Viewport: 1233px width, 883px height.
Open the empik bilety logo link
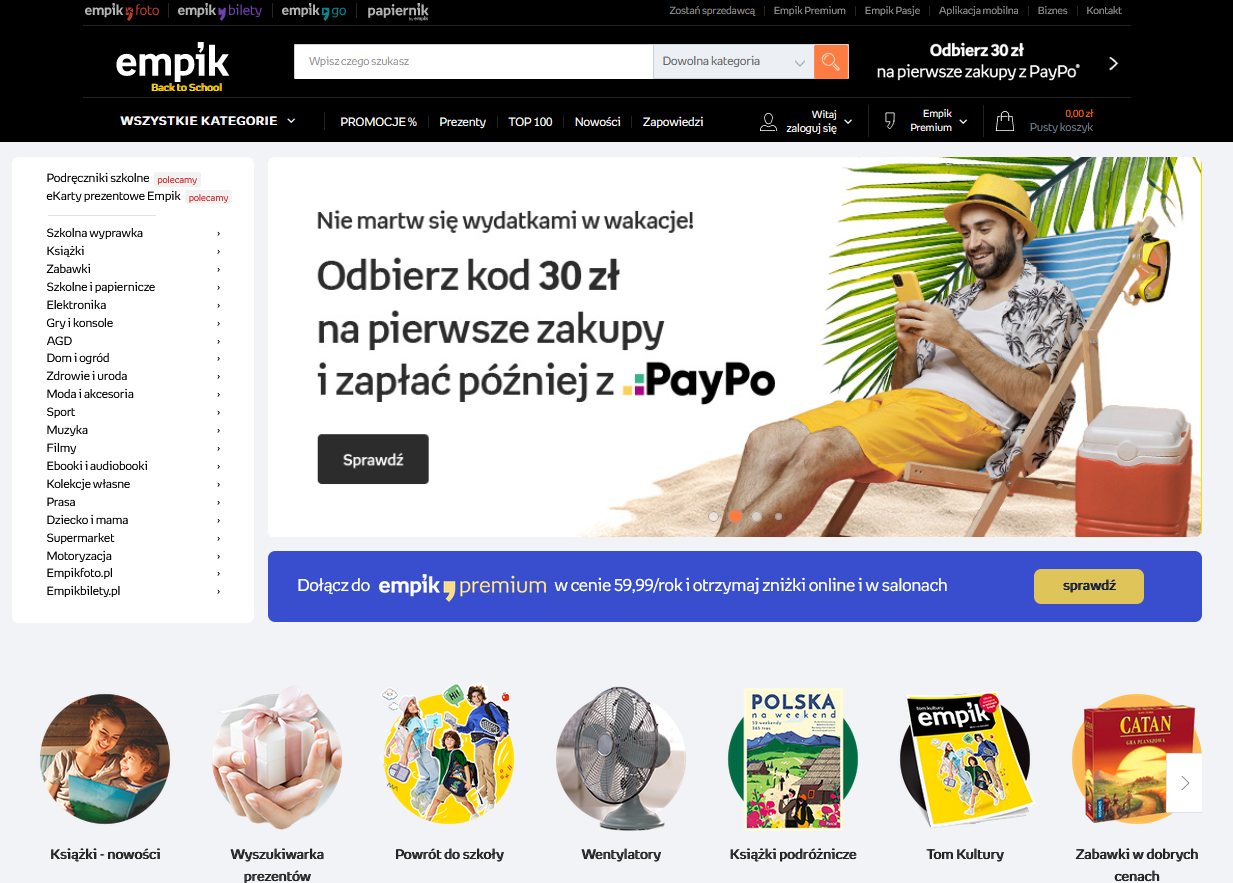point(218,11)
